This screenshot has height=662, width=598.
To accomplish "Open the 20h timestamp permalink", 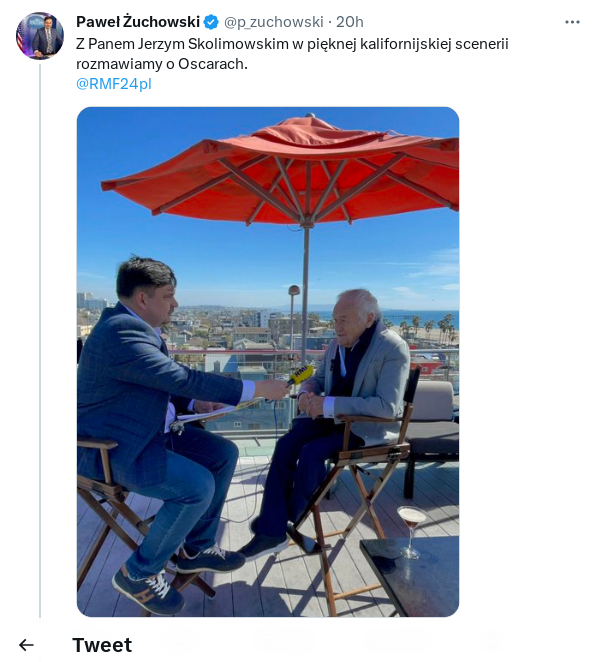I will click(349, 22).
